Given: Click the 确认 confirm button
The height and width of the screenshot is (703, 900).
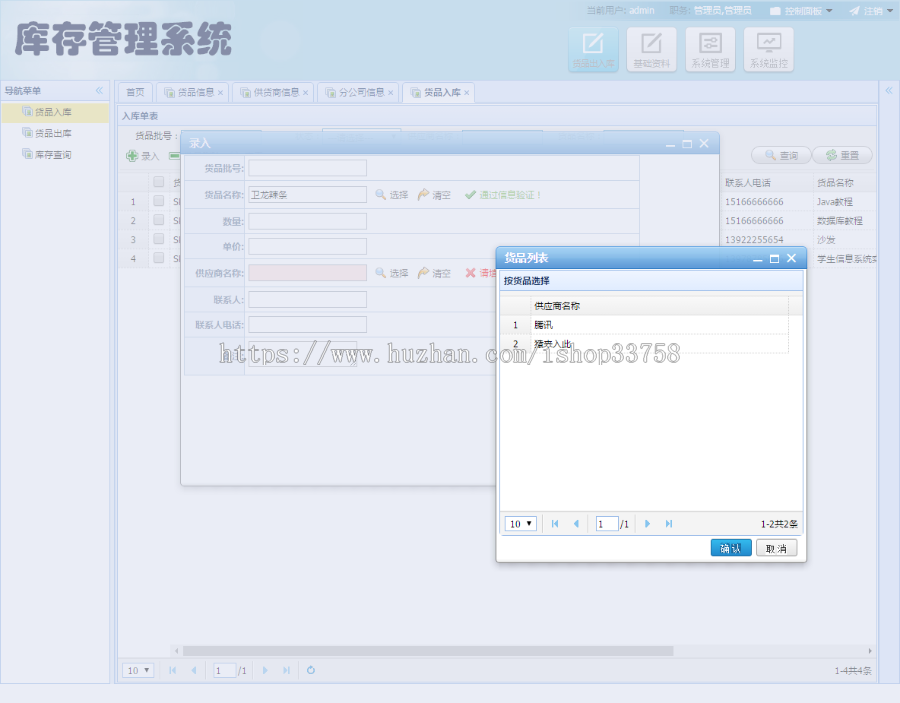Looking at the screenshot, I should [x=730, y=547].
